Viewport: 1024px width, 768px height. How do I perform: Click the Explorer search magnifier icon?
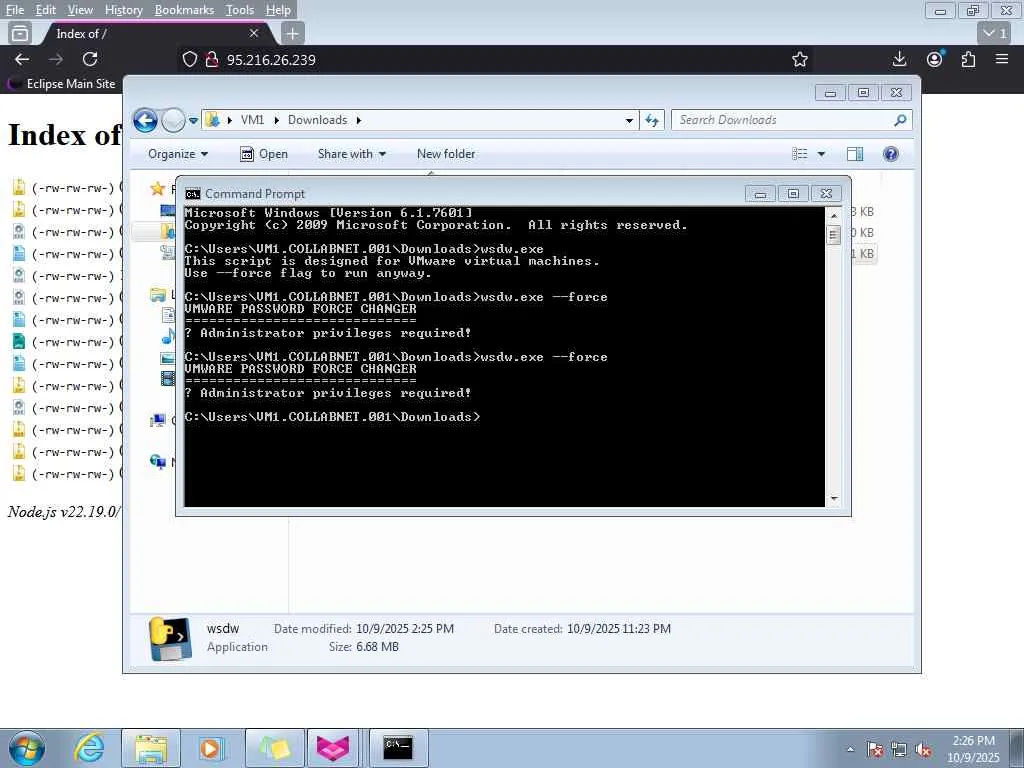tap(901, 120)
